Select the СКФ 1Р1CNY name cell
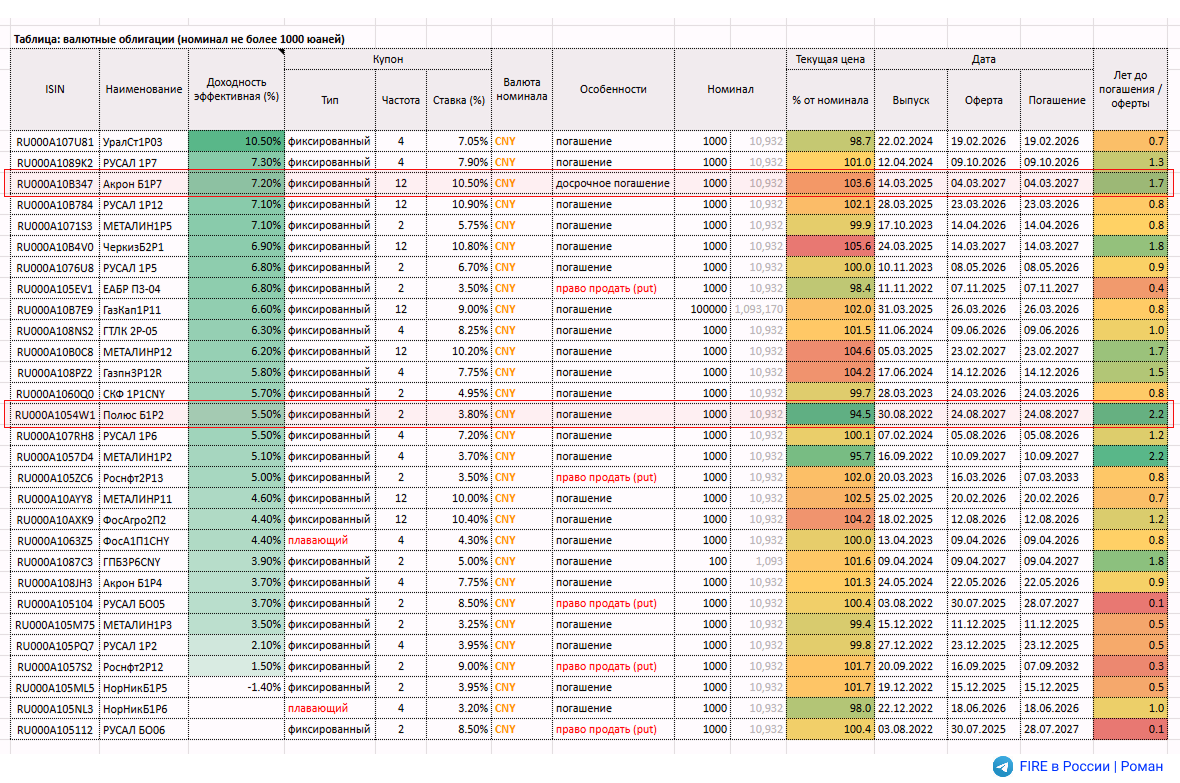The height and width of the screenshot is (783, 1180). (x=144, y=394)
